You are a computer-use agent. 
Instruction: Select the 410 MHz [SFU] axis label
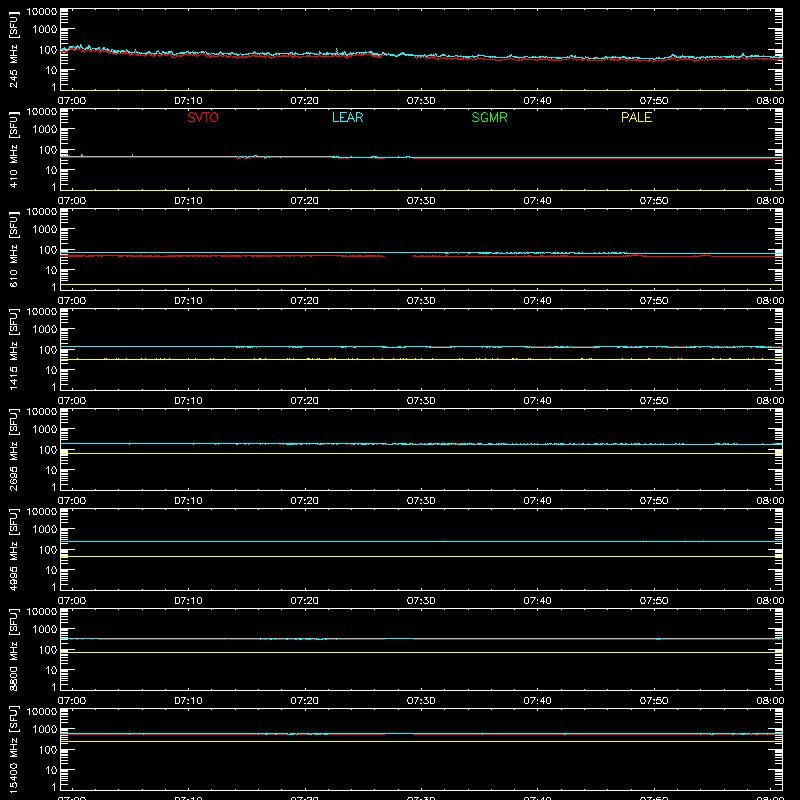coord(13,149)
